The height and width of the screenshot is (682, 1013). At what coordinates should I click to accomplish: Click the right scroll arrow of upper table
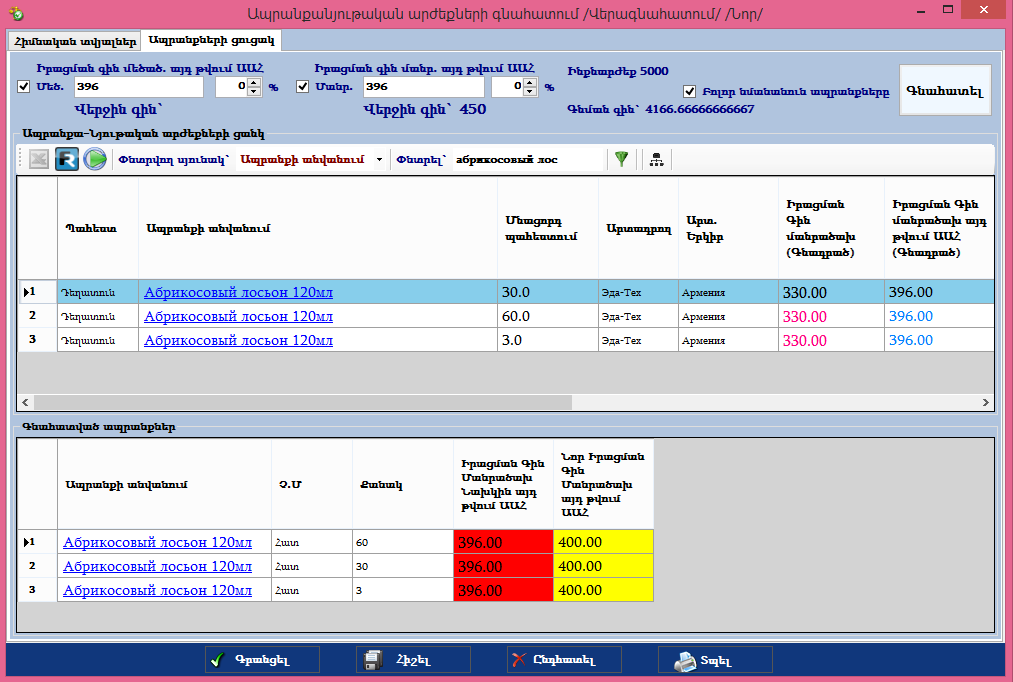(985, 402)
